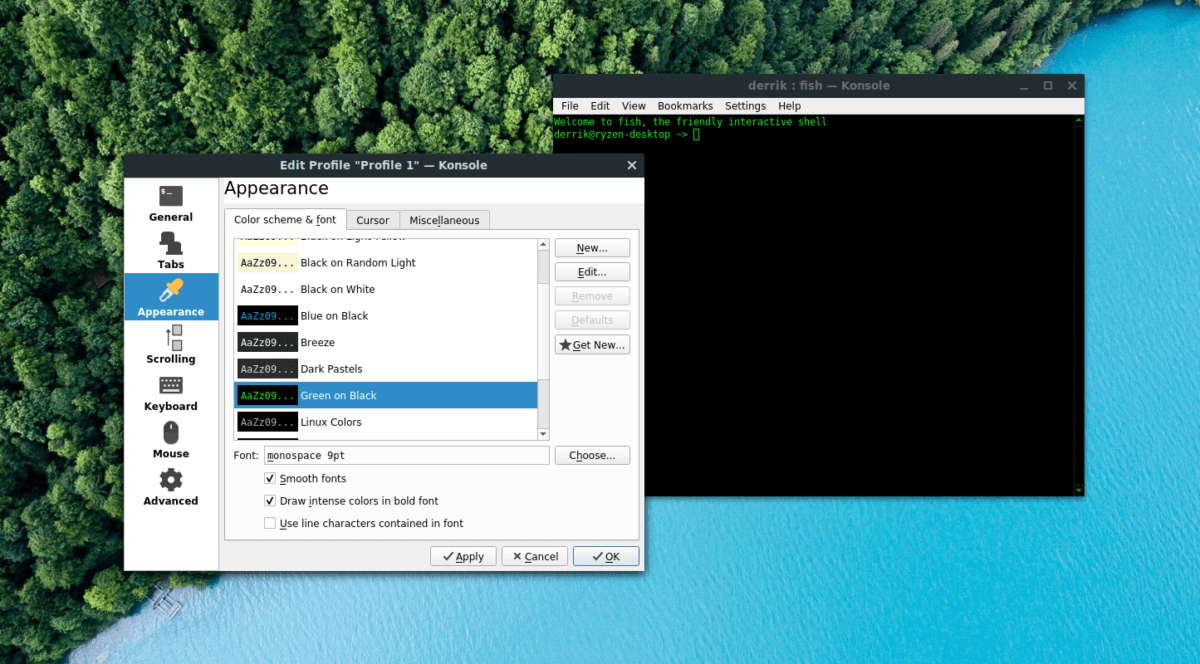Open the File menu in Konsole
The height and width of the screenshot is (664, 1200).
point(570,106)
